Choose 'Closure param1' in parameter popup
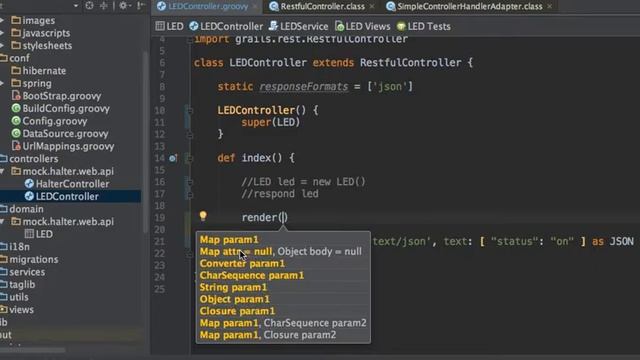Image resolution: width=640 pixels, height=360 pixels. tap(237, 311)
